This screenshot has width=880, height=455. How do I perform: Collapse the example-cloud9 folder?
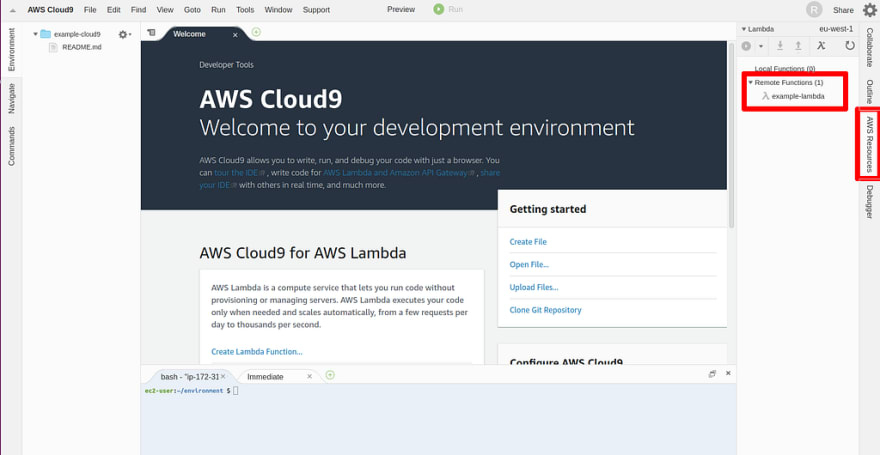tap(35, 34)
